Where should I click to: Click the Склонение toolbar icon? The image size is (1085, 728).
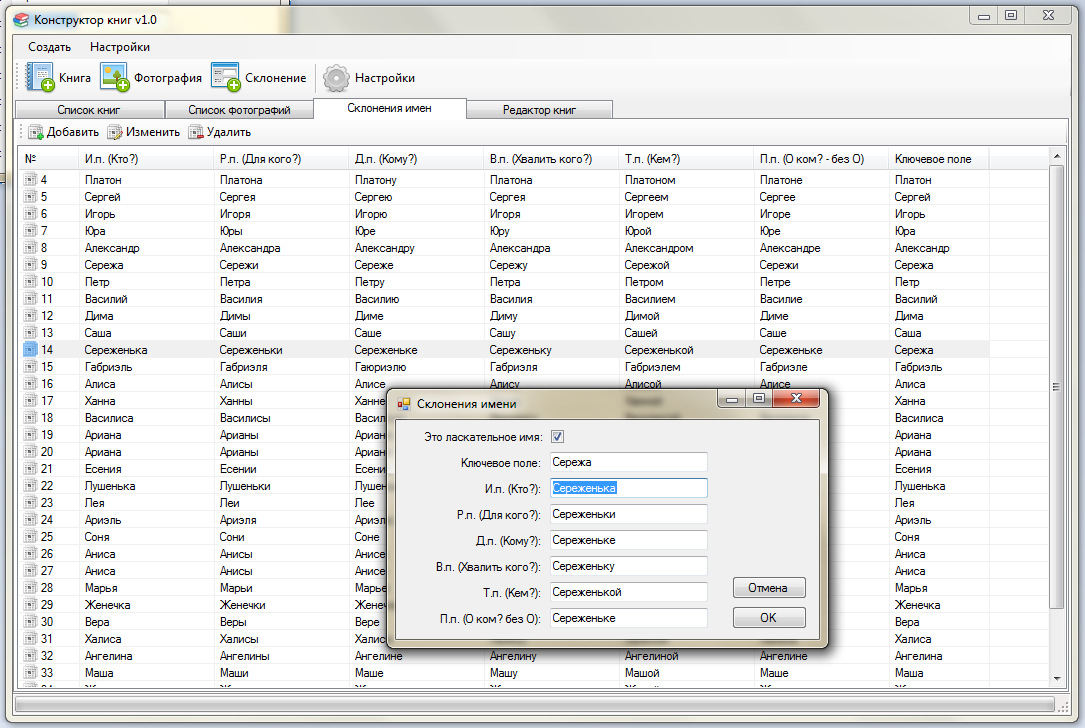225,77
